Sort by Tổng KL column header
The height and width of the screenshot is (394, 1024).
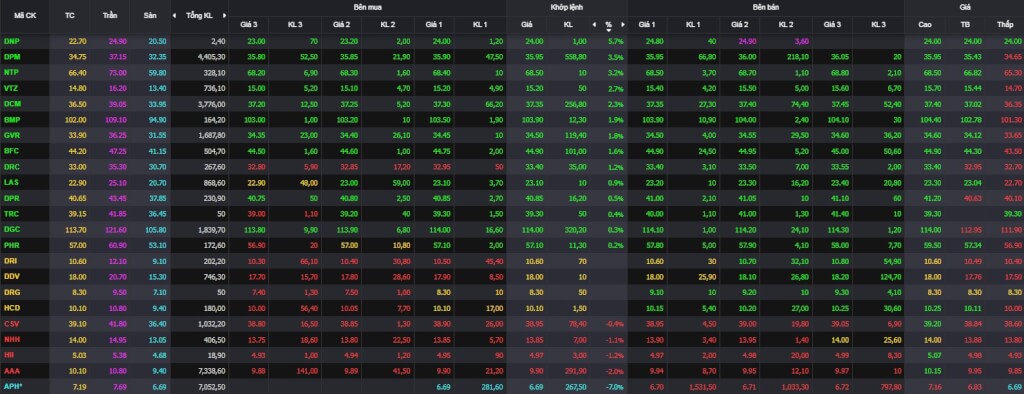[x=199, y=15]
